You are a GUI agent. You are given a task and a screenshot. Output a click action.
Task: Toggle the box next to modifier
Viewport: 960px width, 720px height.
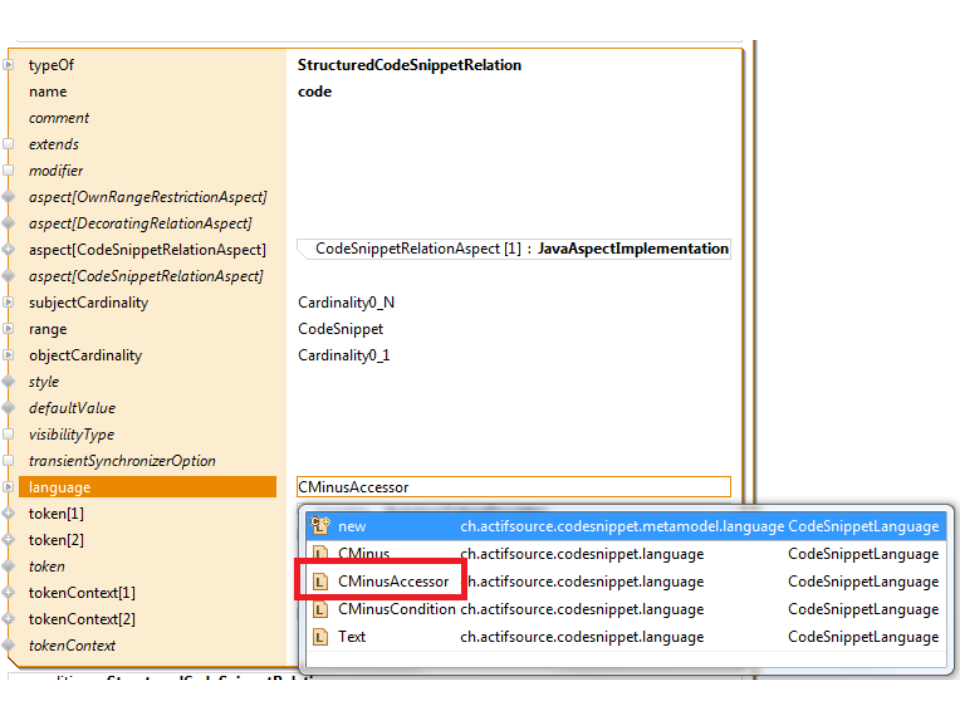point(9,171)
